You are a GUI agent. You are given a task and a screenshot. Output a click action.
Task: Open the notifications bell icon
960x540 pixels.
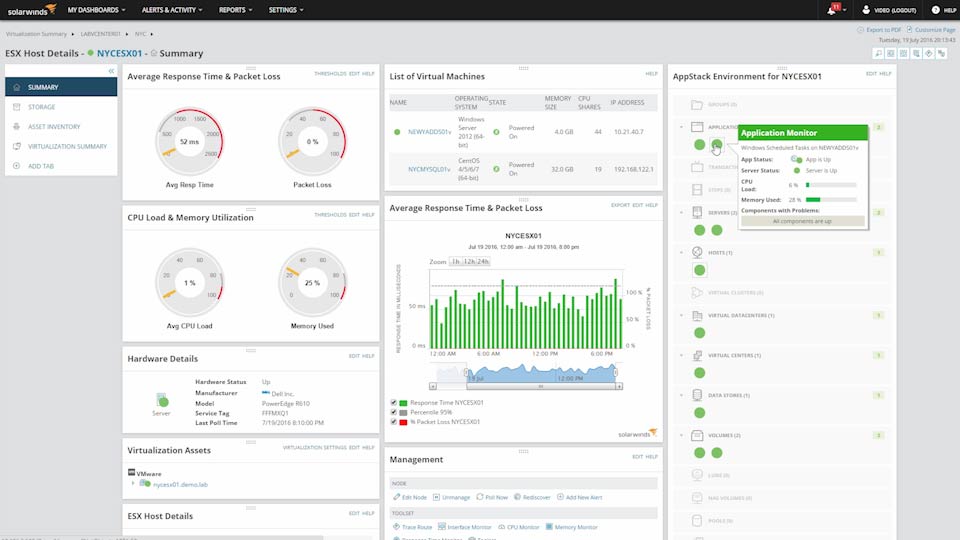click(831, 10)
